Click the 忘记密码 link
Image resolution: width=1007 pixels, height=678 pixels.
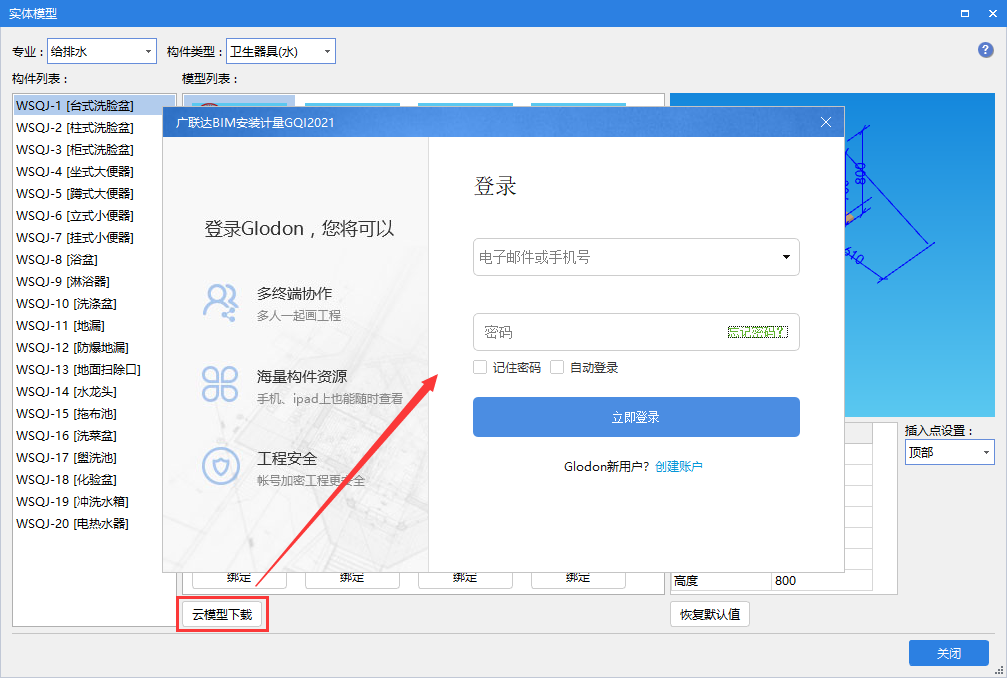757,332
